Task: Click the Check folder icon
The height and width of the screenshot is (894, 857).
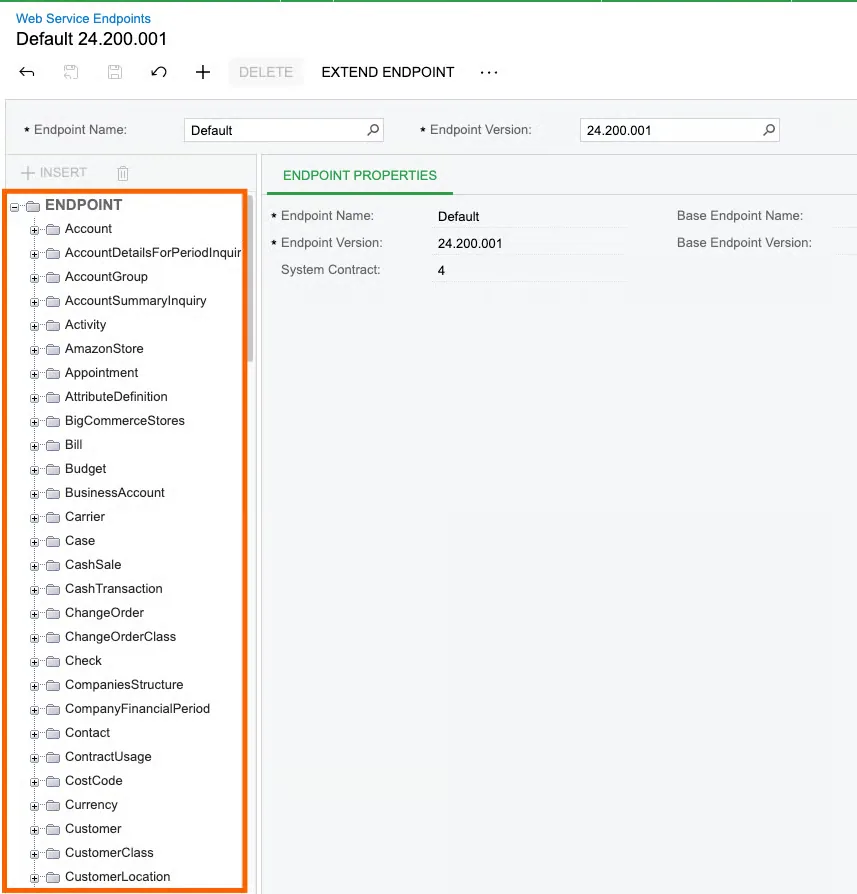Action: [x=53, y=661]
